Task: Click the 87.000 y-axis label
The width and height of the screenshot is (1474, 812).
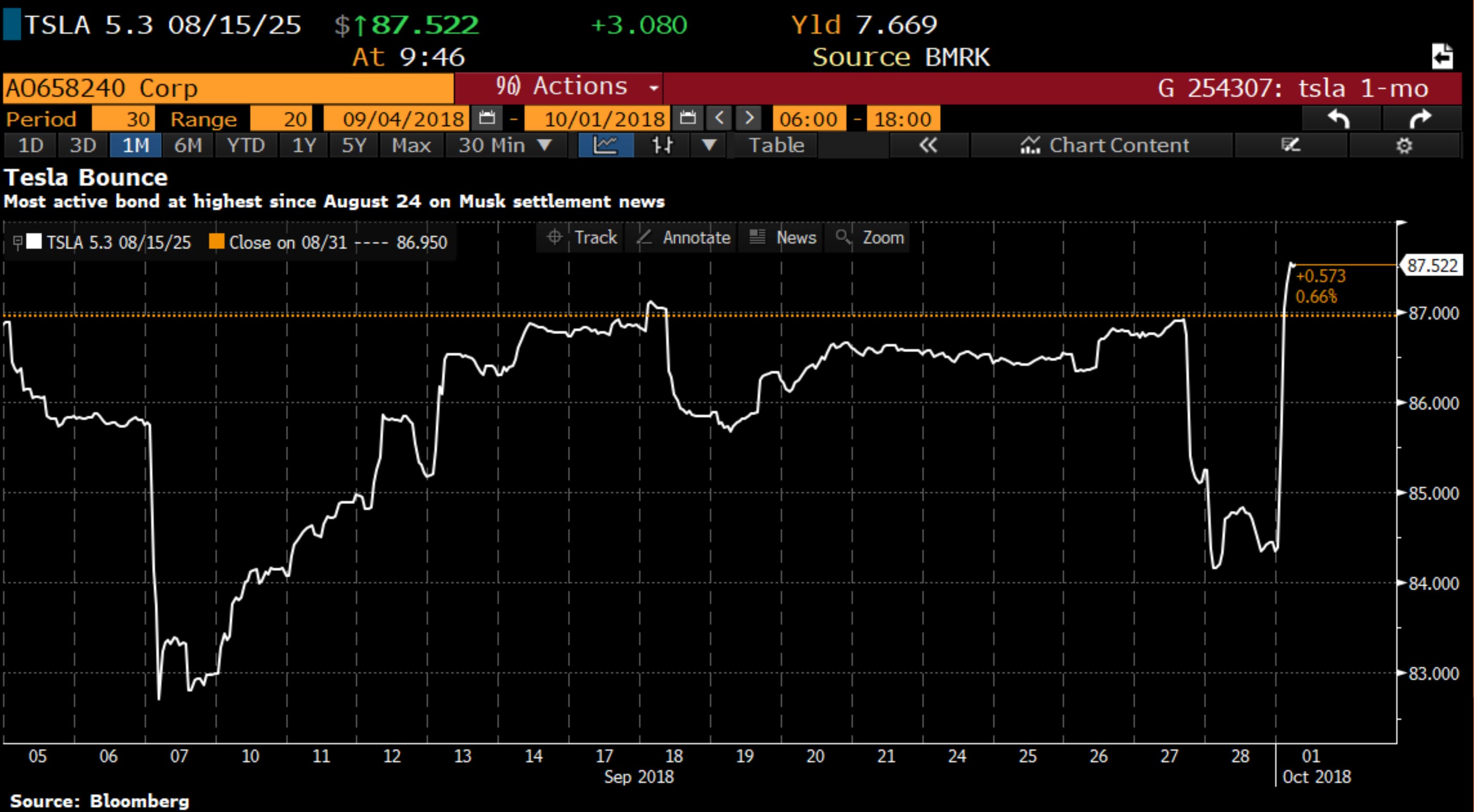Action: point(1434,314)
